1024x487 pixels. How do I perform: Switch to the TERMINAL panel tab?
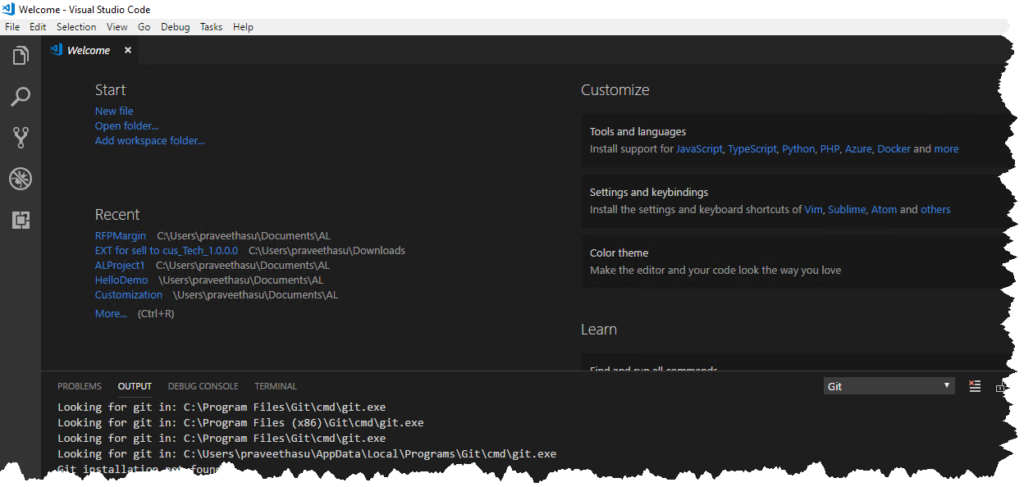tap(276, 386)
